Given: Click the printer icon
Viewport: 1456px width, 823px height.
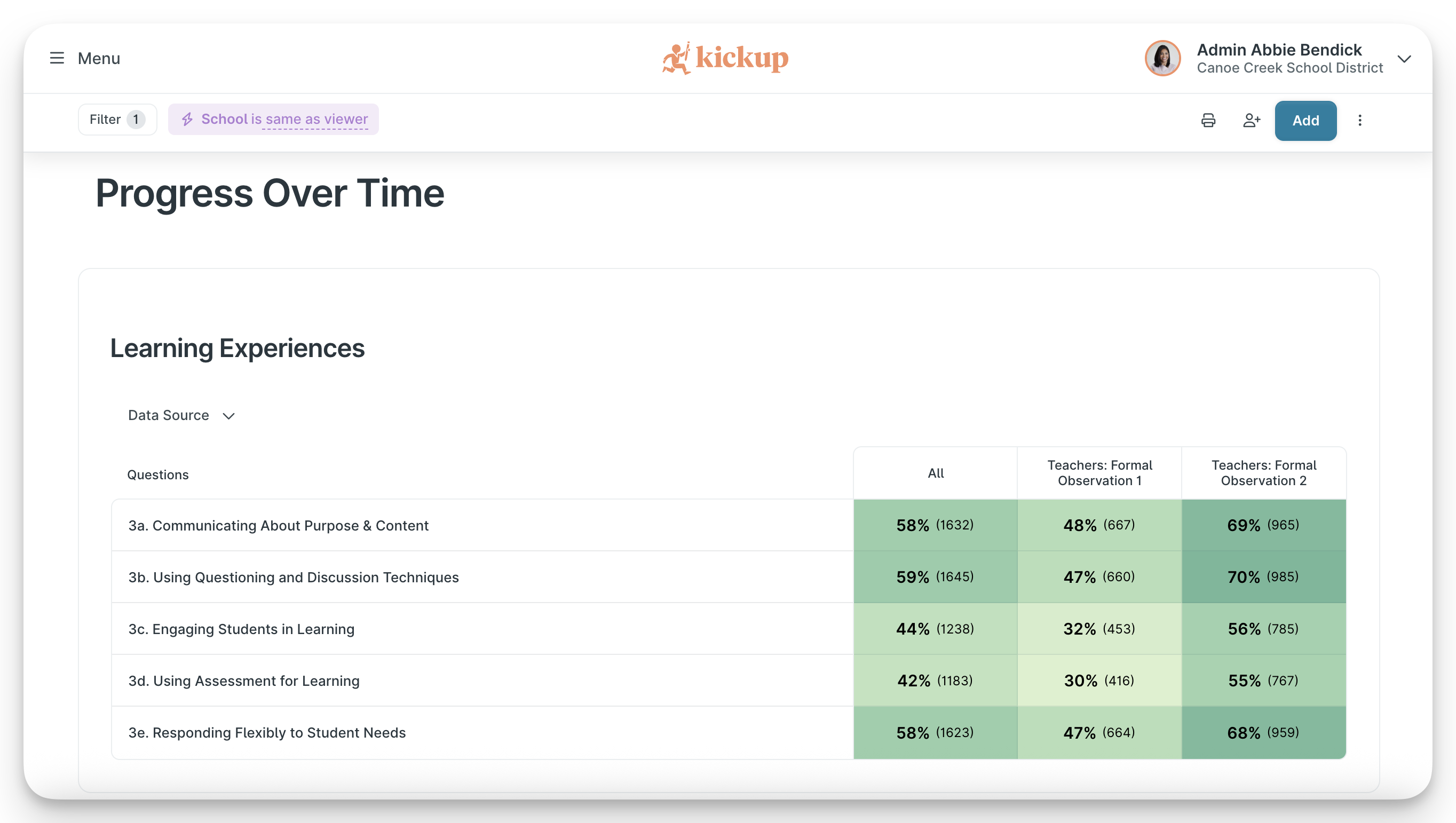Looking at the screenshot, I should 1208,120.
